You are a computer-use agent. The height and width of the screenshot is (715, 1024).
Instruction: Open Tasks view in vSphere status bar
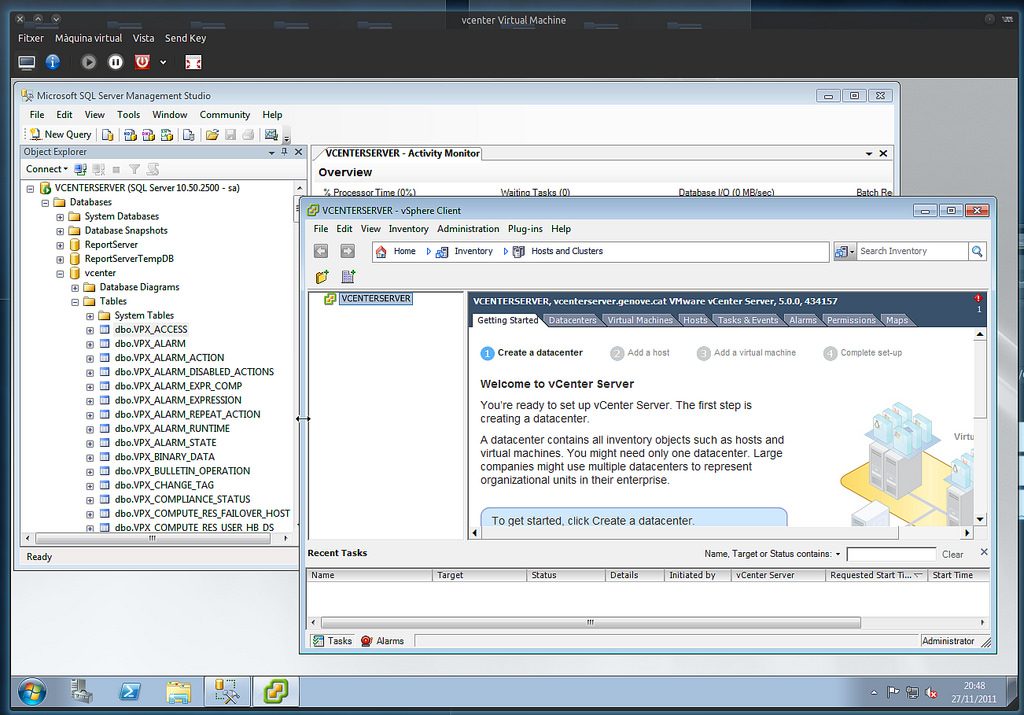coord(332,641)
